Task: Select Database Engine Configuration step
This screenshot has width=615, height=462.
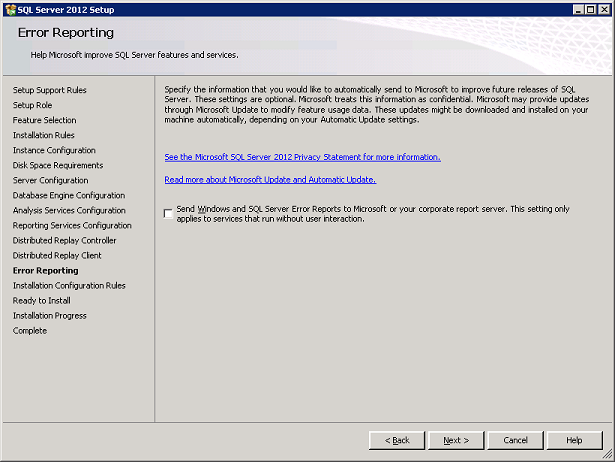Action: point(69,195)
